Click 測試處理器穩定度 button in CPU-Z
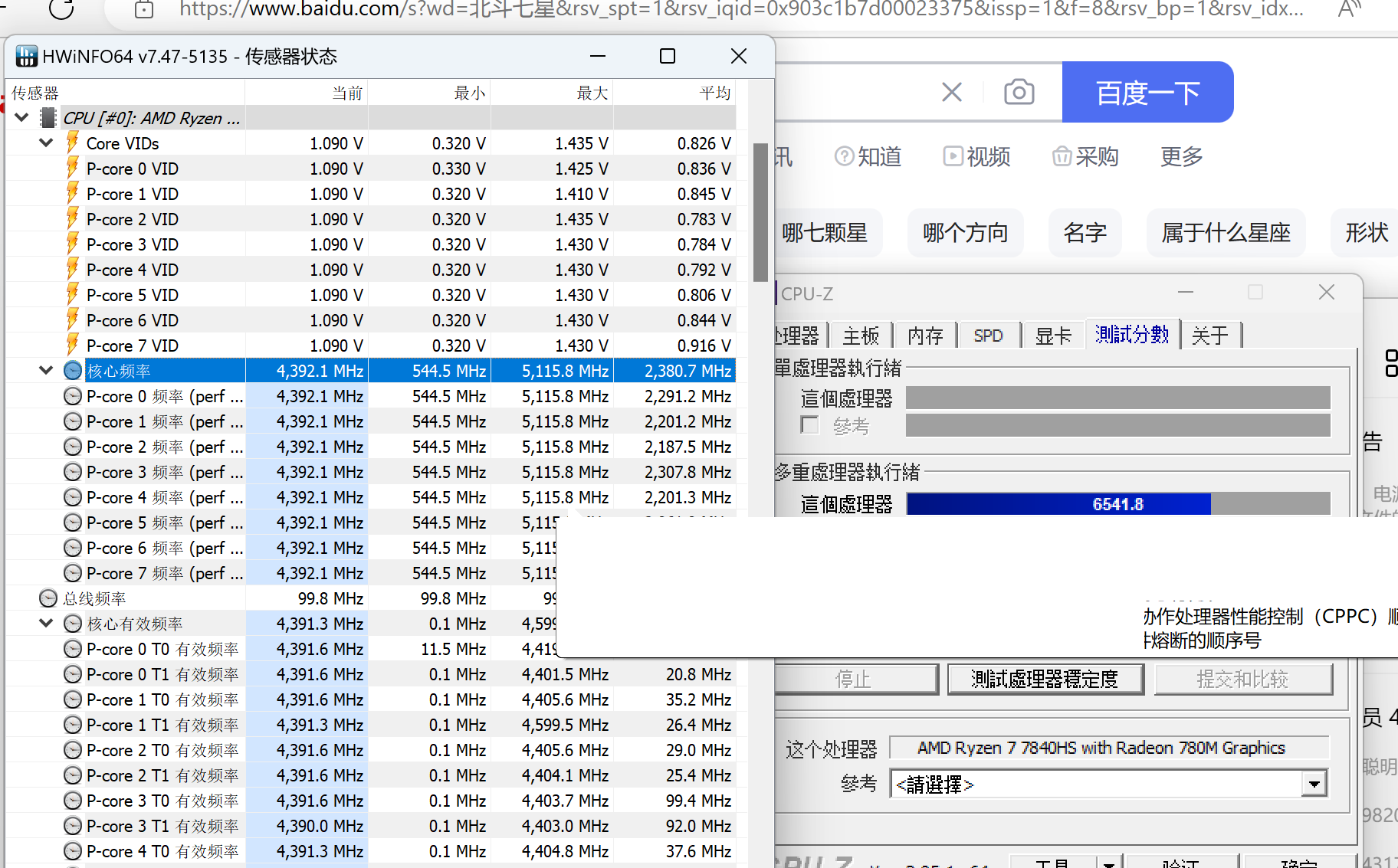The image size is (1398, 868). click(1045, 680)
